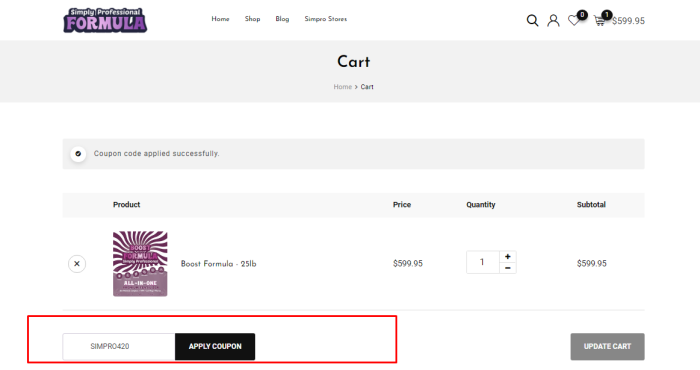Open the wishlist heart icon

pos(574,21)
